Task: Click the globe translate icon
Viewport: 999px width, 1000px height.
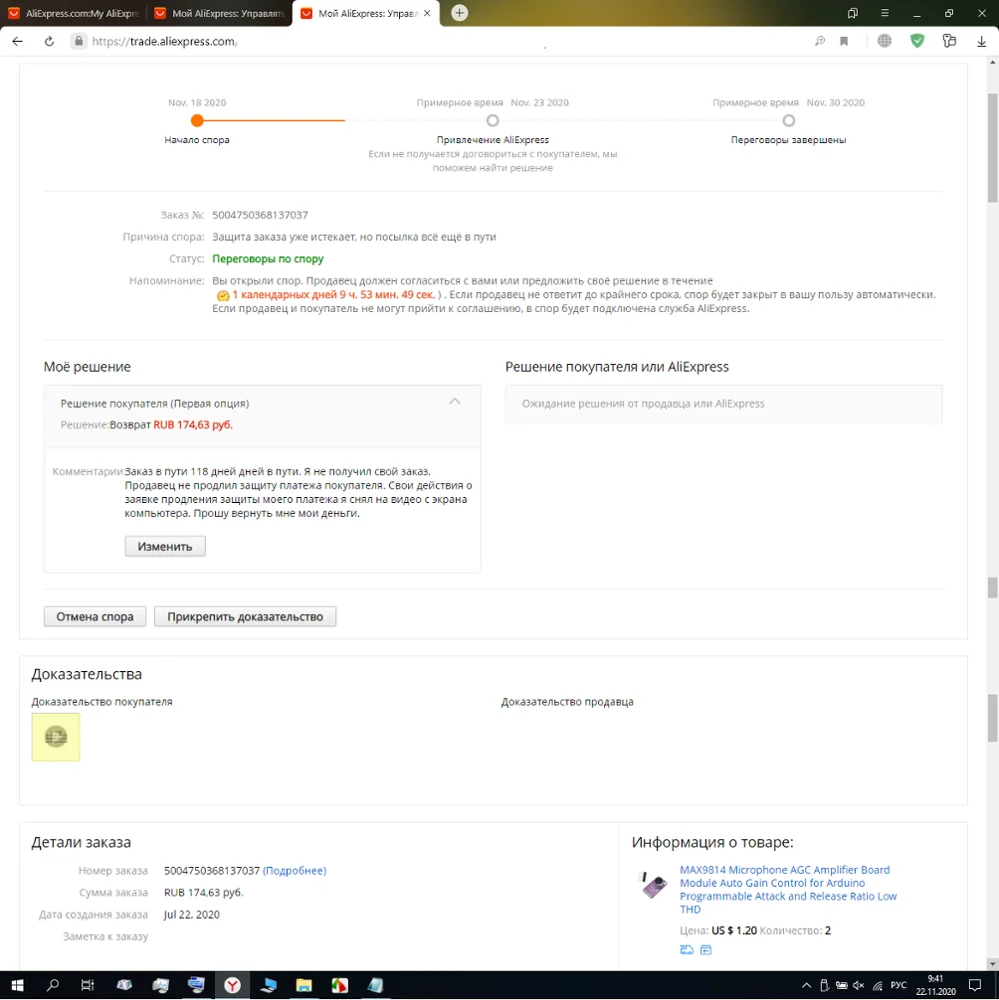Action: pos(884,41)
